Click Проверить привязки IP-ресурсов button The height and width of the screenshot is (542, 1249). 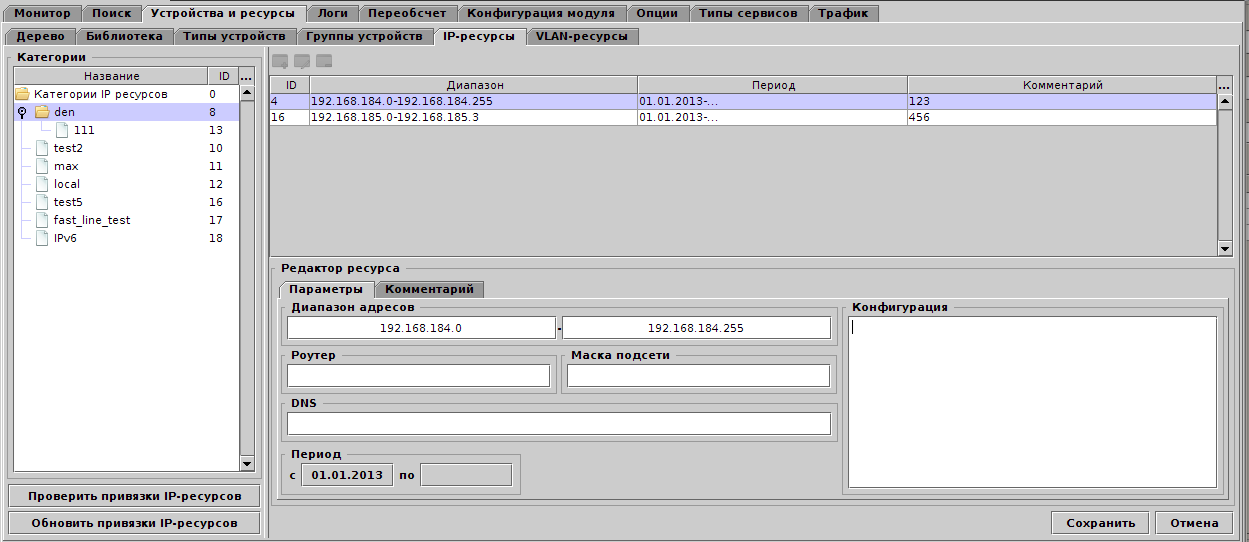pyautogui.click(x=134, y=496)
